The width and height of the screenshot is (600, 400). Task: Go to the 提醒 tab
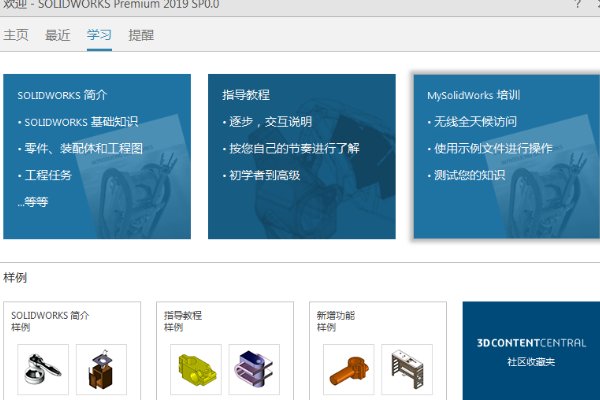141,35
